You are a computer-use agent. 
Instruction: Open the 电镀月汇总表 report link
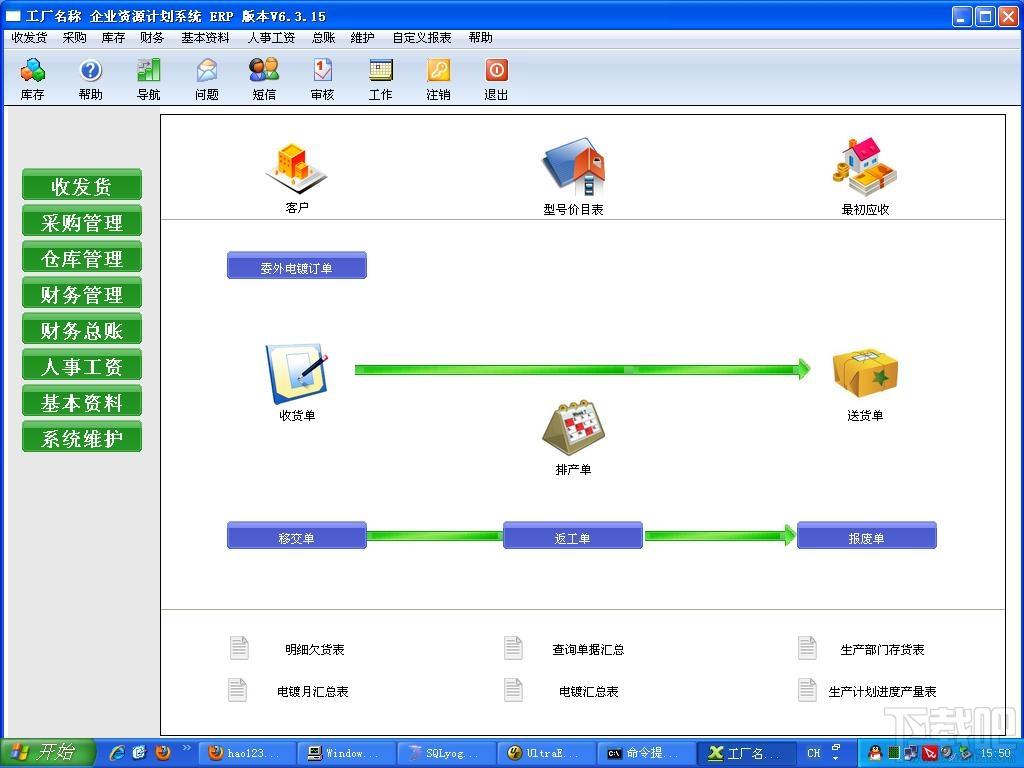[x=312, y=691]
